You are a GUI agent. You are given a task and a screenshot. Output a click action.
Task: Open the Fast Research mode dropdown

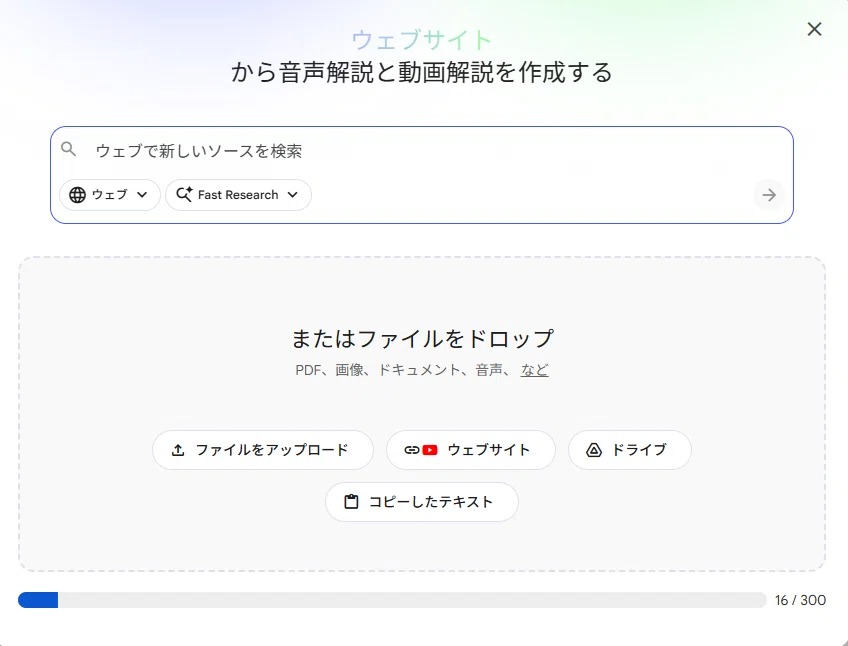point(238,195)
